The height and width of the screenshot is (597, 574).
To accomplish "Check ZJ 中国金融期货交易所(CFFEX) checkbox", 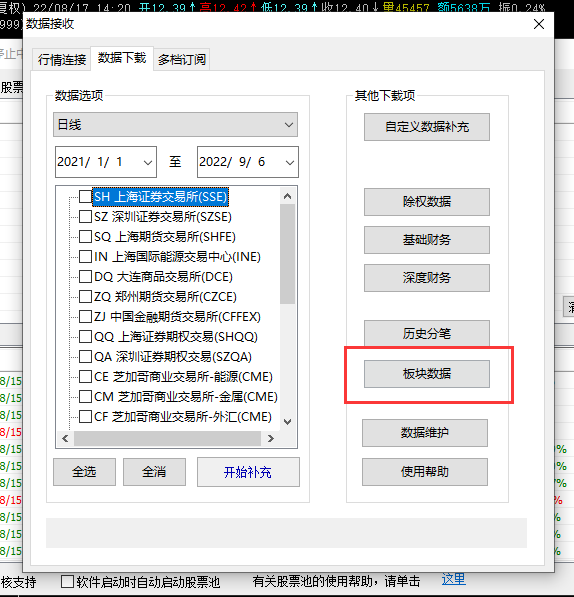I will pos(85,316).
